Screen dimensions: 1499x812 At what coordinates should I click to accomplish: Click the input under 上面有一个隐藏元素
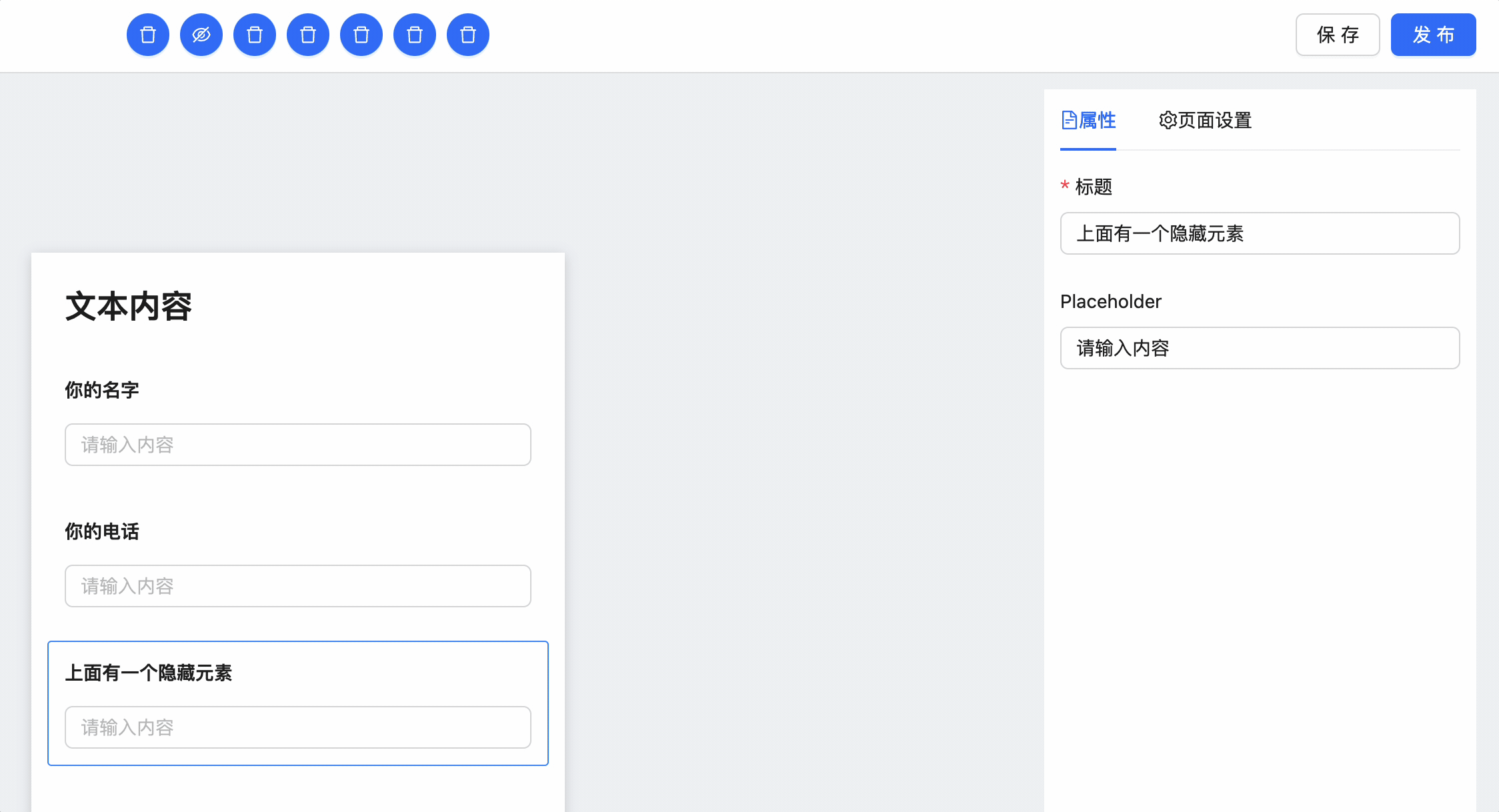[x=298, y=727]
